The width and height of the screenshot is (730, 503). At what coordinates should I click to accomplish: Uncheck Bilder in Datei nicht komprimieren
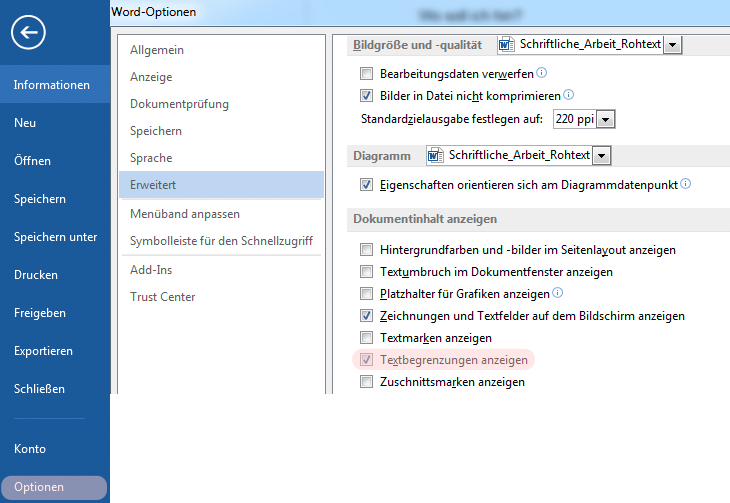[367, 96]
